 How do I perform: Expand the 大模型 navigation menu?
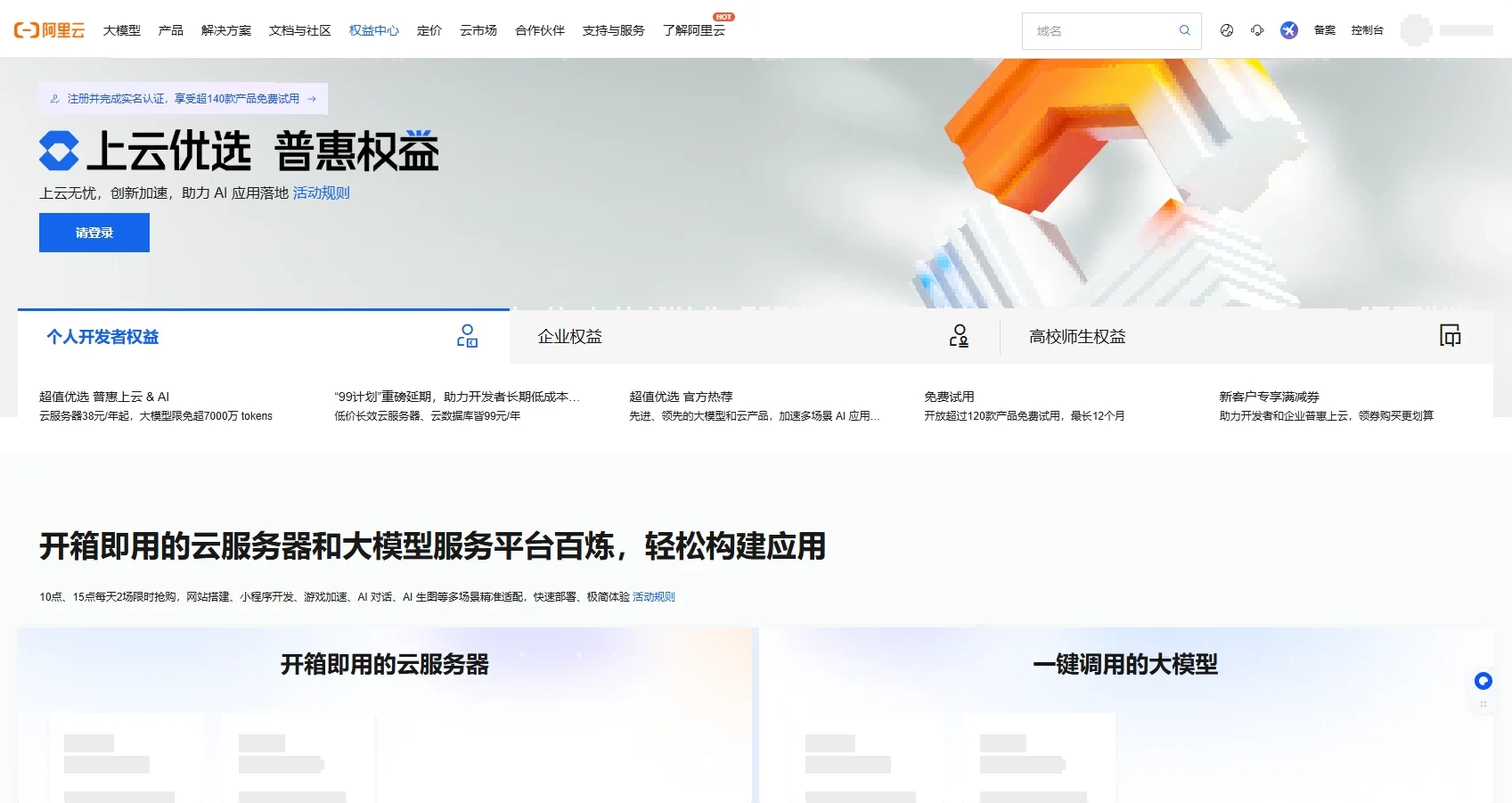(x=121, y=30)
